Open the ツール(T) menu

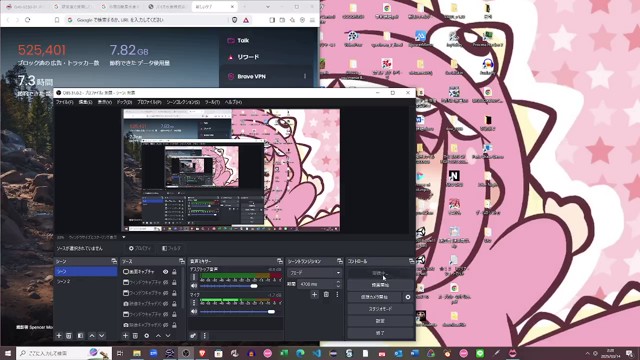pos(212,102)
